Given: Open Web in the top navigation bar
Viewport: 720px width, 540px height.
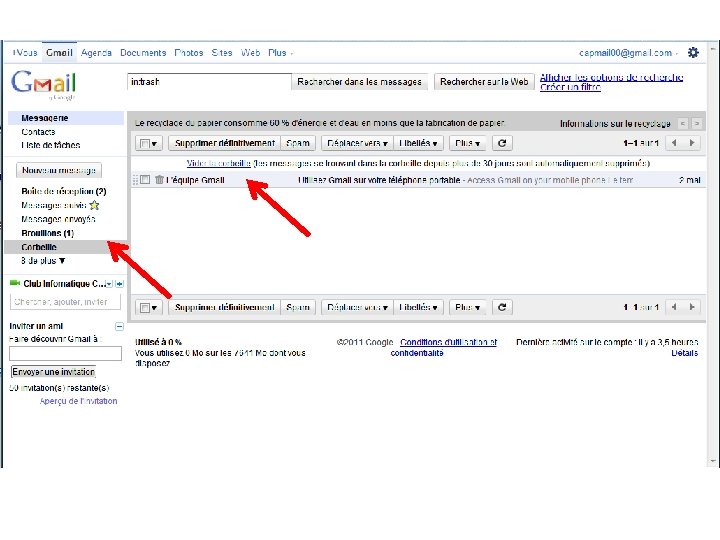Looking at the screenshot, I should pyautogui.click(x=250, y=53).
